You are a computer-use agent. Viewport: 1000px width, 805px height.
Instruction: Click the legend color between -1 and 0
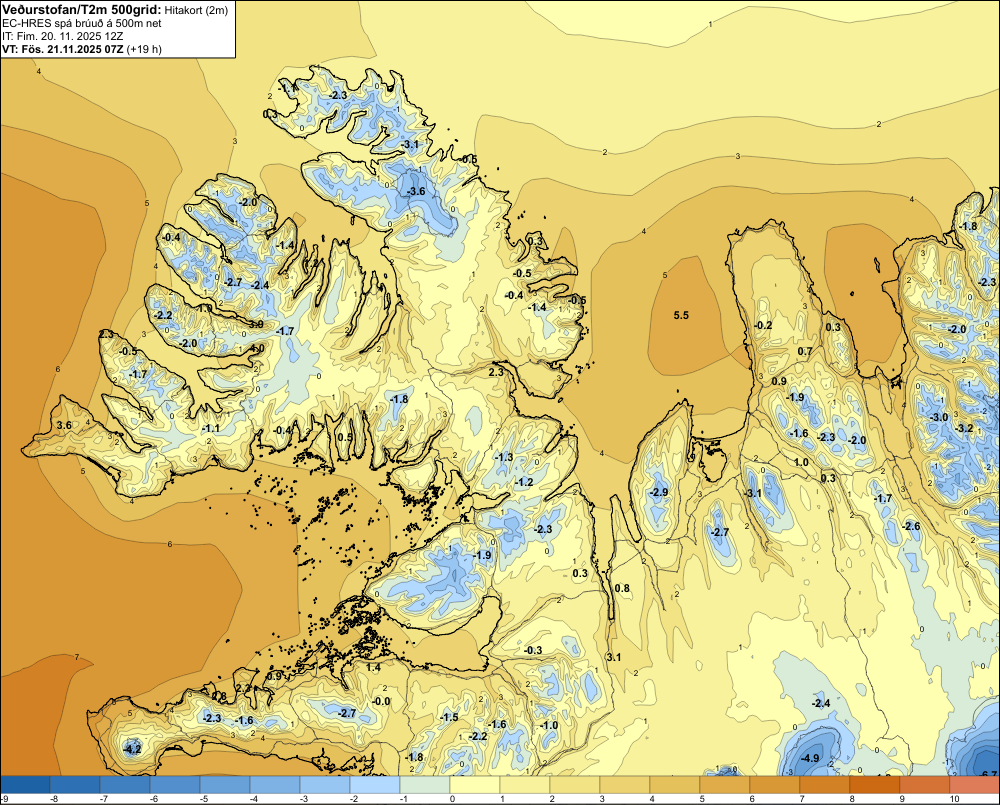pyautogui.click(x=425, y=784)
